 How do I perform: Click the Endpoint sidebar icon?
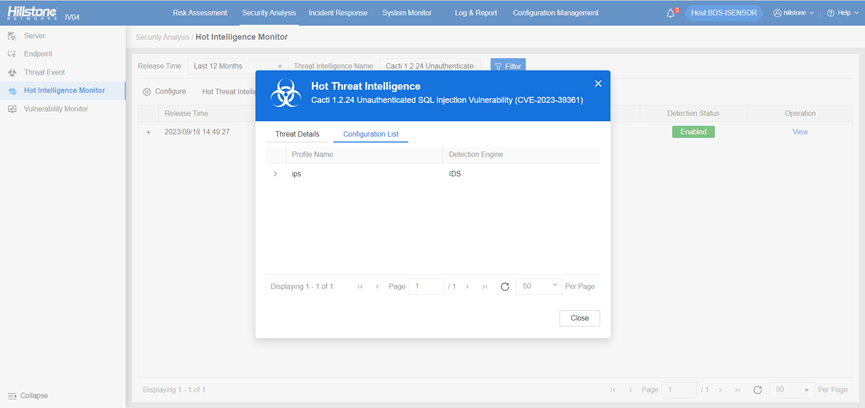(12, 54)
